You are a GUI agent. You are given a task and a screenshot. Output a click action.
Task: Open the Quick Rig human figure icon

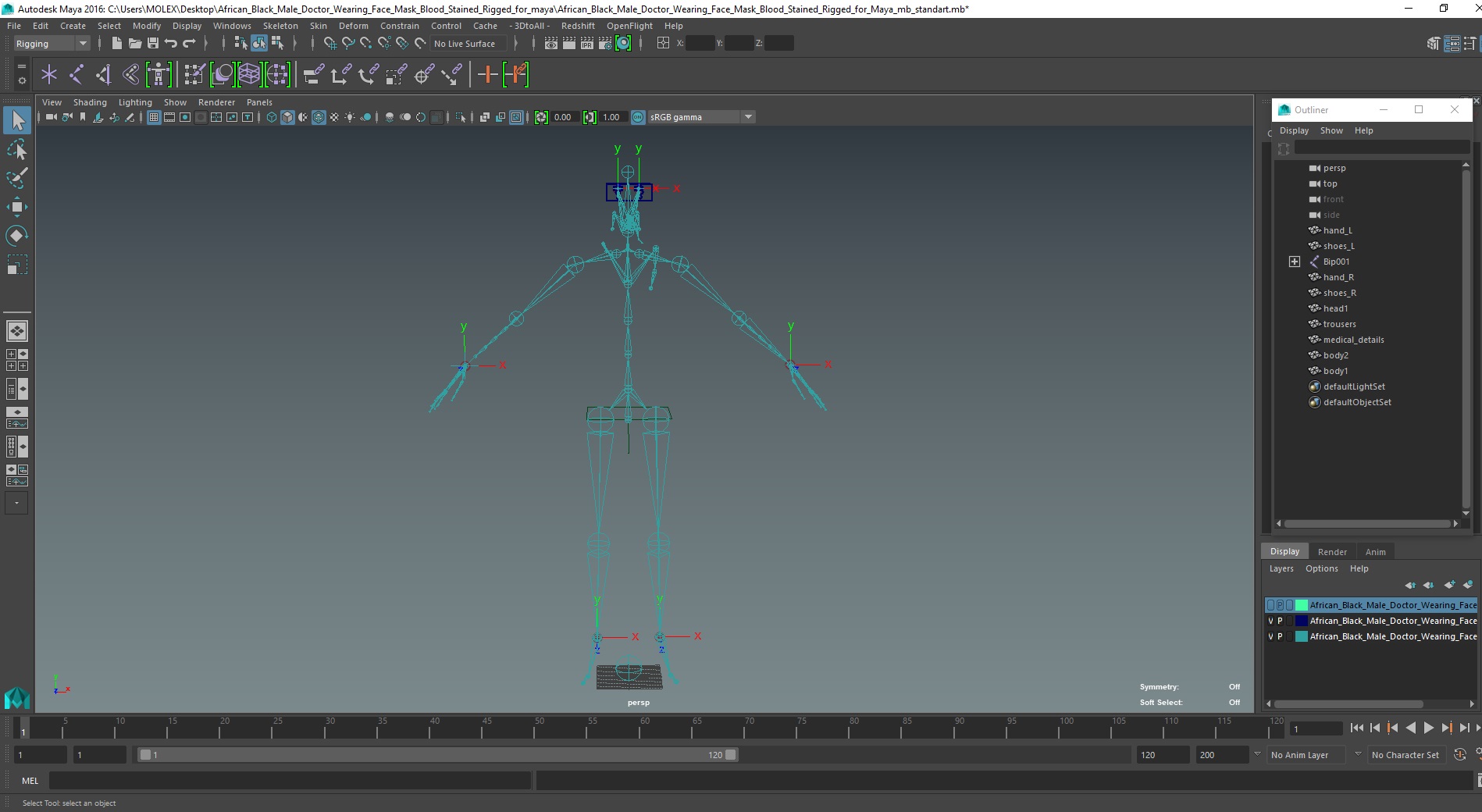point(159,75)
